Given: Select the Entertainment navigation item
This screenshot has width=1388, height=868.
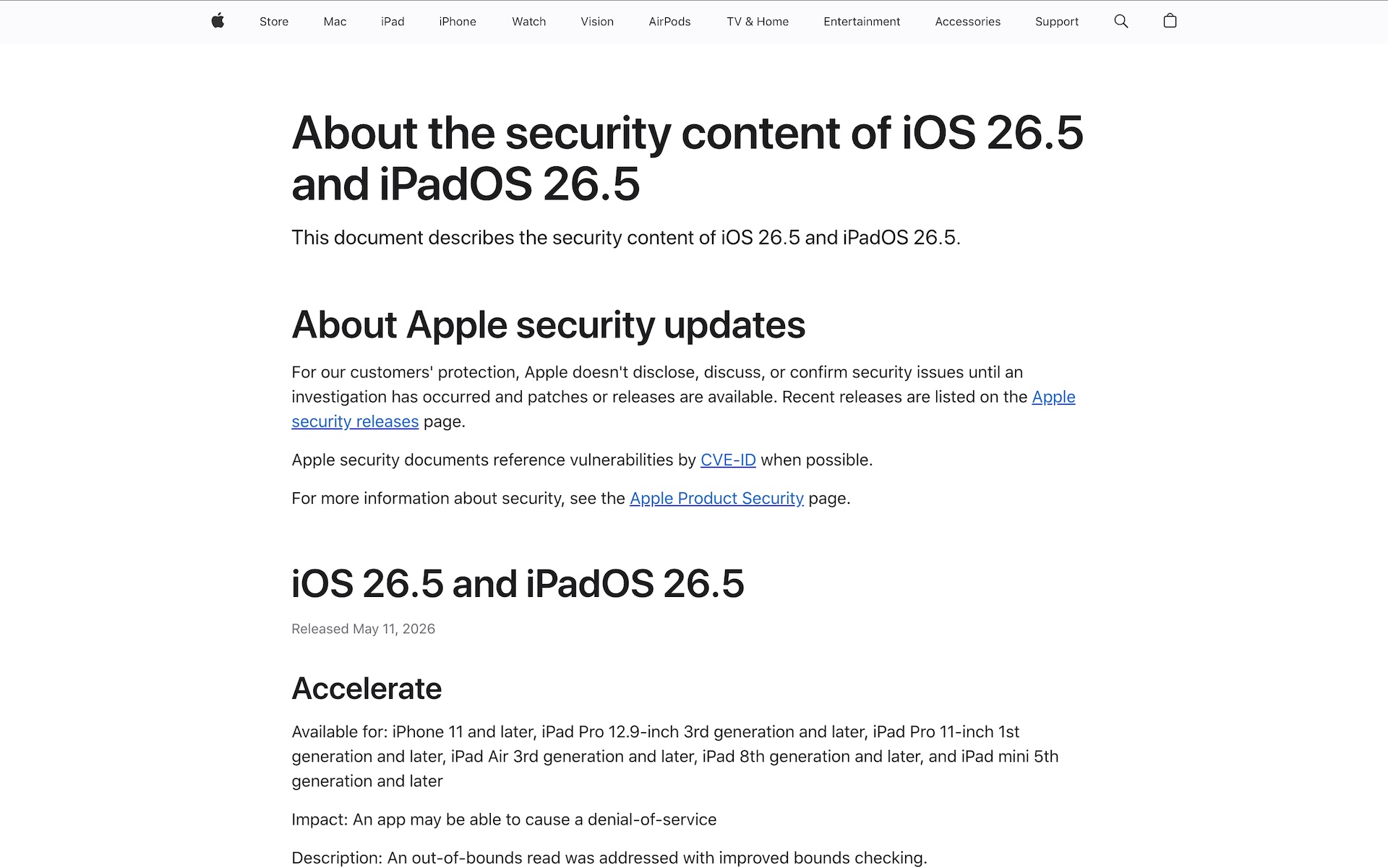Looking at the screenshot, I should 862,22.
